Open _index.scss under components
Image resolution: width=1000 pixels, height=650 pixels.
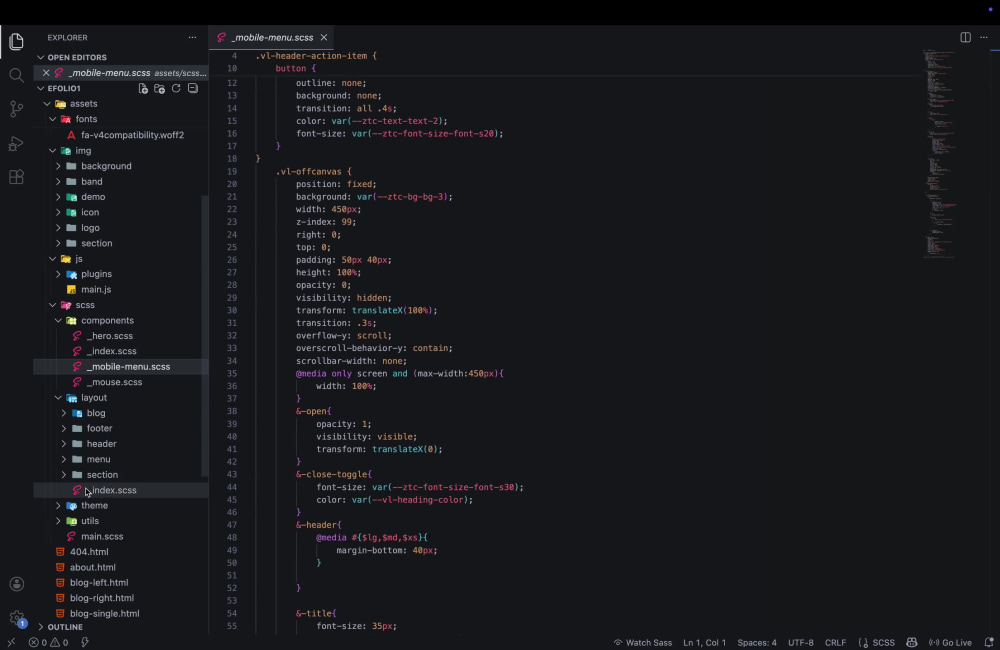(112, 351)
